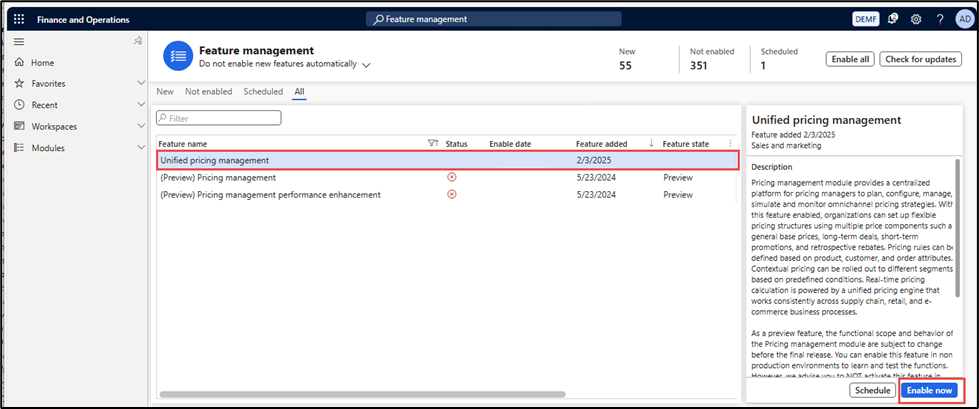Switch to the Scheduled tab
The height and width of the screenshot is (409, 979).
tap(263, 91)
